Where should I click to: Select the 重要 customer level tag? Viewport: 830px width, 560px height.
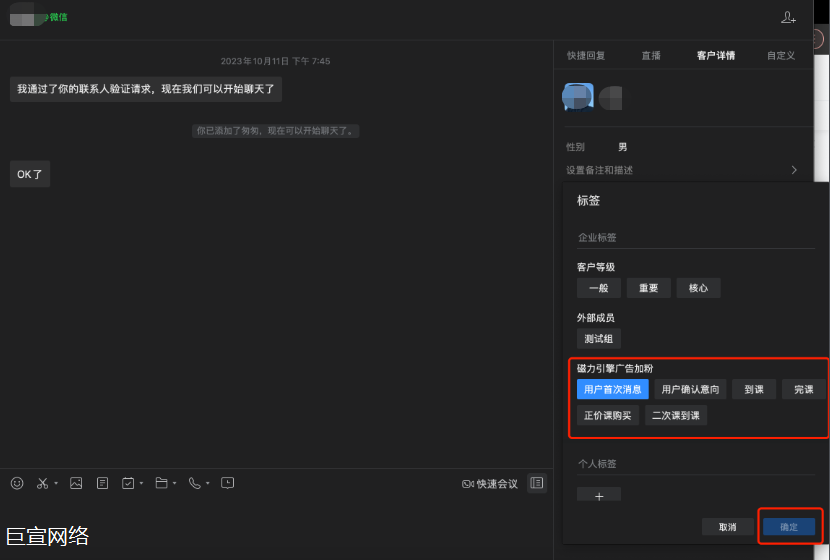pyautogui.click(x=648, y=288)
